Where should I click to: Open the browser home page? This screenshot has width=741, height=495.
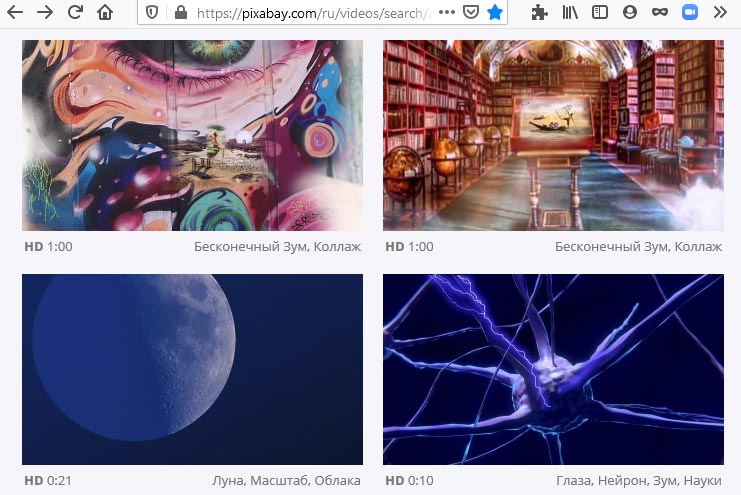pos(105,12)
